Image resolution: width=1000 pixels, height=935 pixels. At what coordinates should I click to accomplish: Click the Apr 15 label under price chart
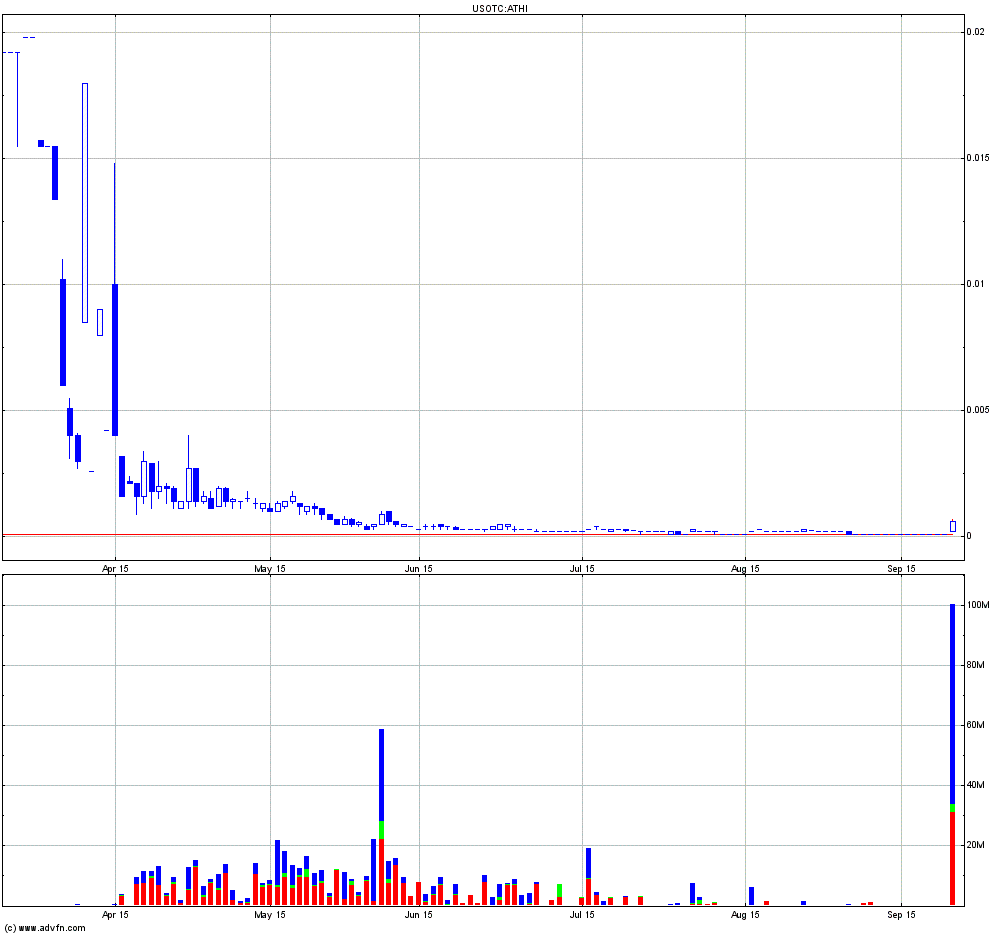[115, 569]
